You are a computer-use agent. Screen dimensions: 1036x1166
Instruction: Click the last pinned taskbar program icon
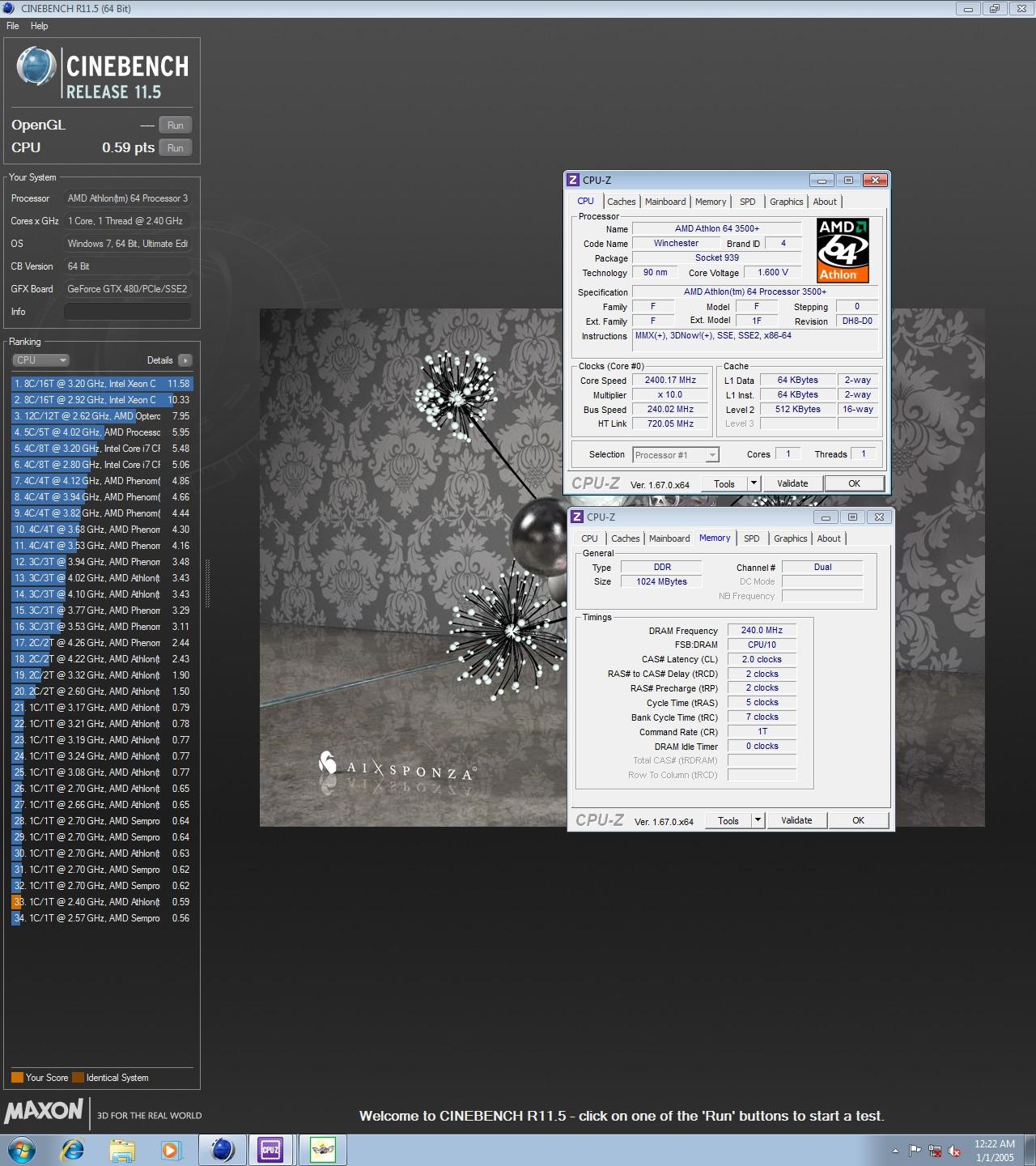(323, 1150)
